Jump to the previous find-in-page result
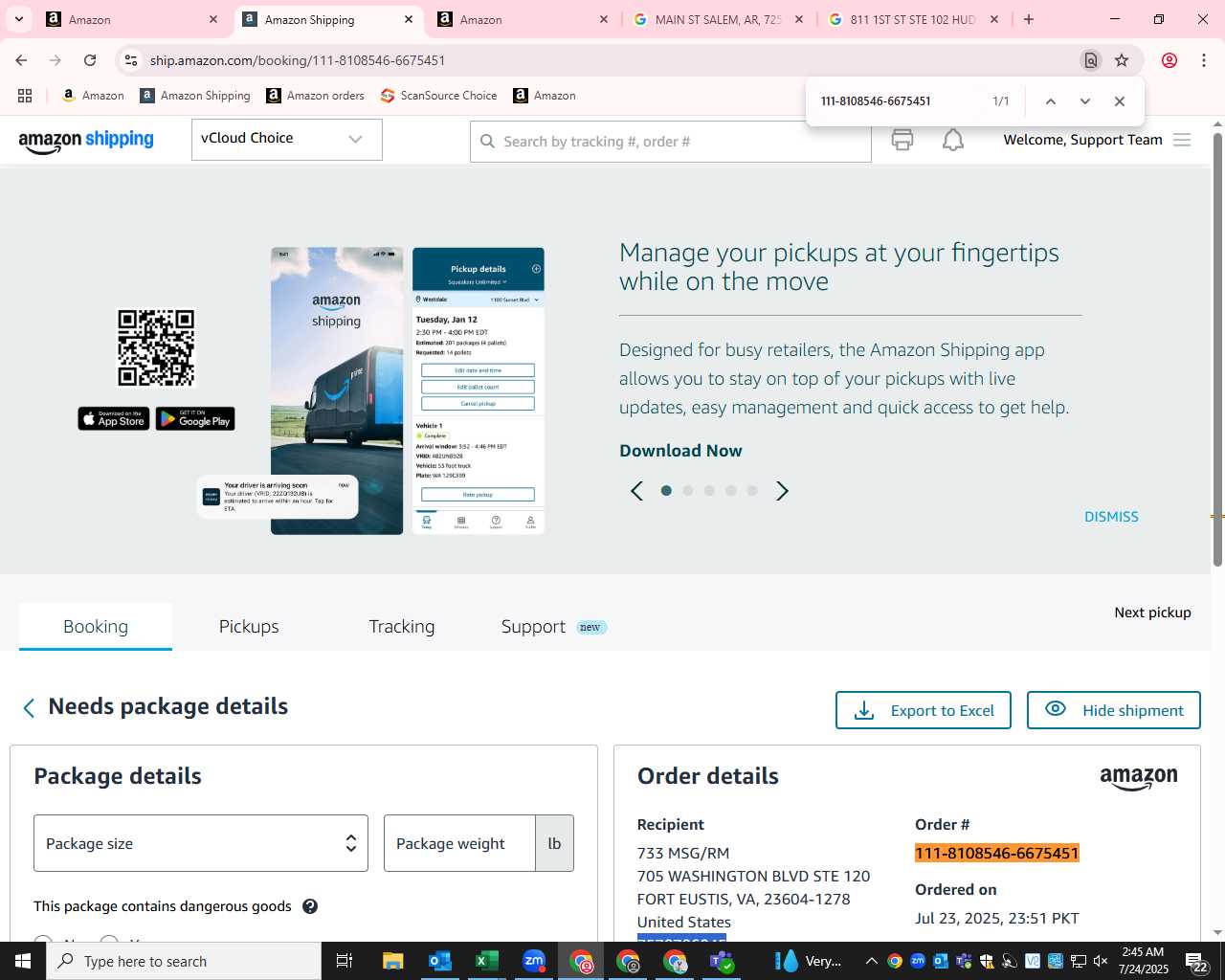 pos(1050,101)
